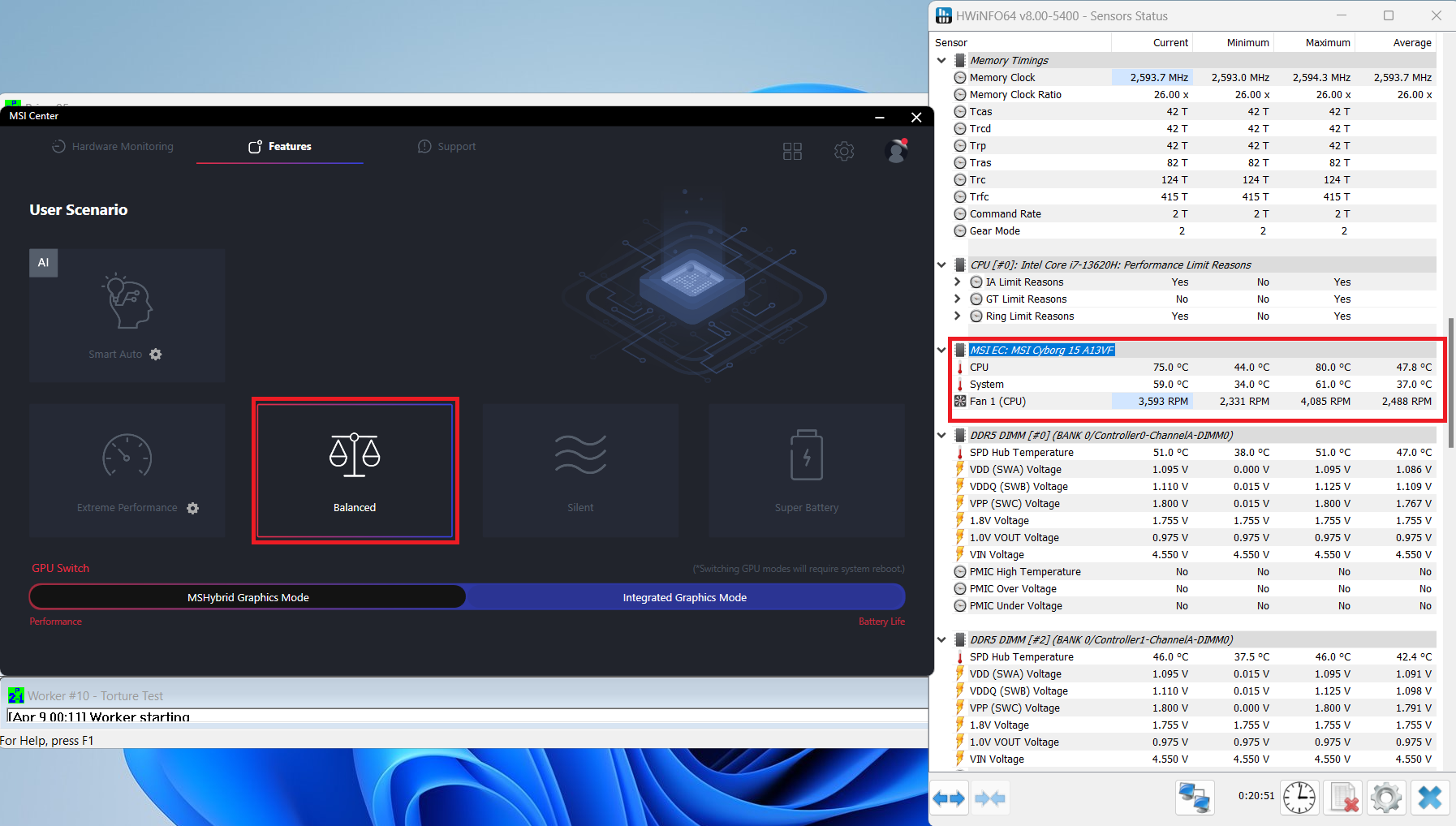The height and width of the screenshot is (826, 1456).
Task: Reset sensor timer with clock icon
Action: (1299, 798)
